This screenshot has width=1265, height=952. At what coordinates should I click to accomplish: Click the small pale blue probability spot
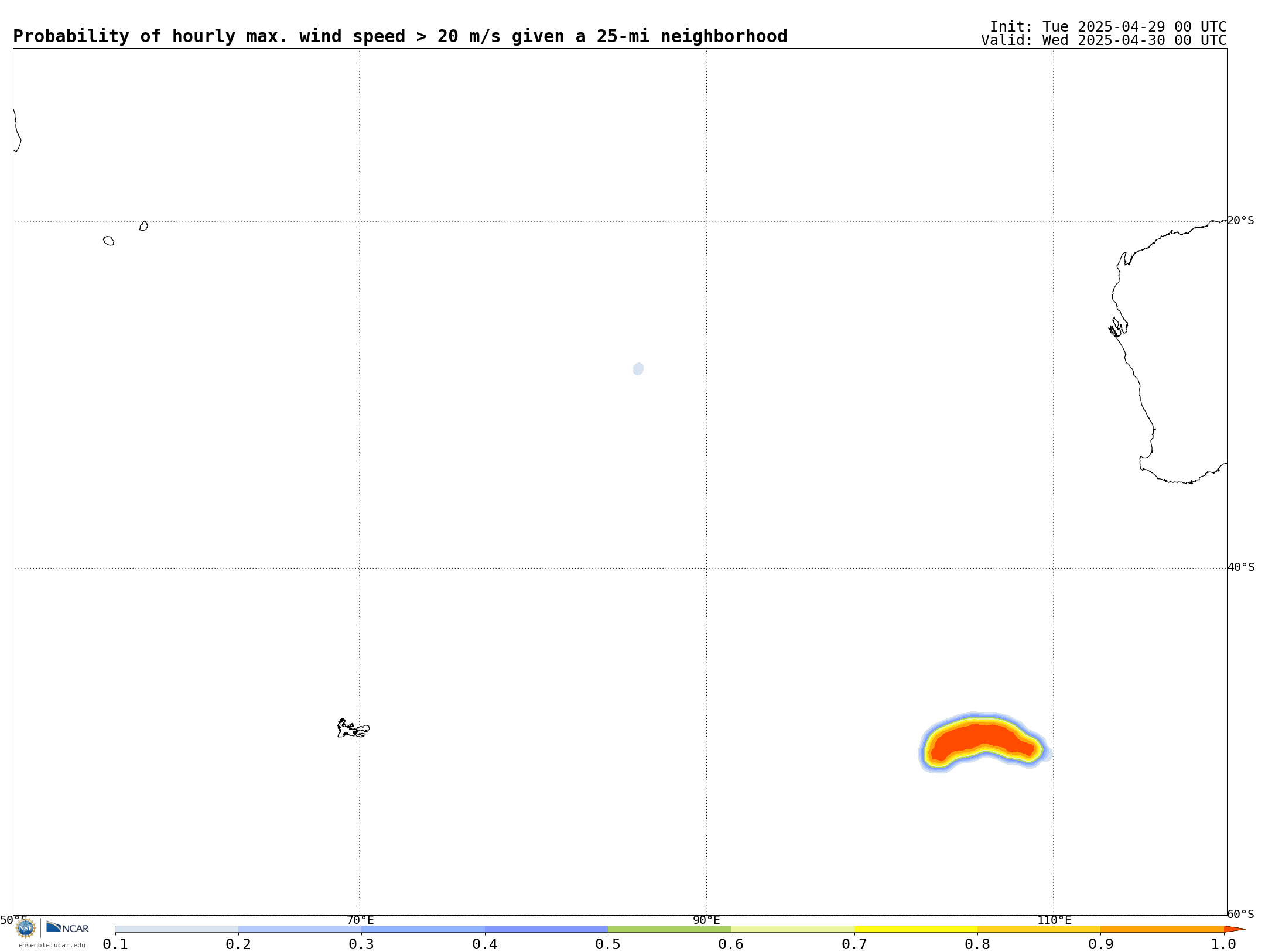[x=638, y=369]
